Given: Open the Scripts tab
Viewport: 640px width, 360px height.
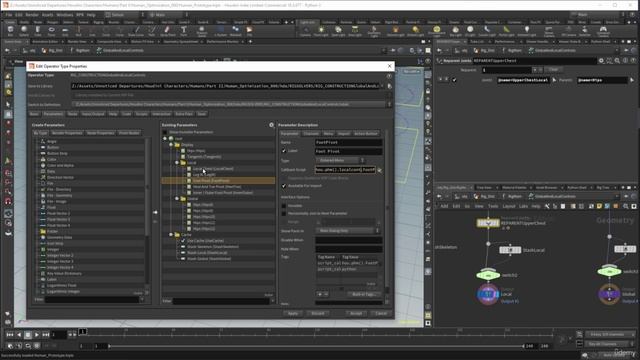Looking at the screenshot, I should pyautogui.click(x=142, y=114).
